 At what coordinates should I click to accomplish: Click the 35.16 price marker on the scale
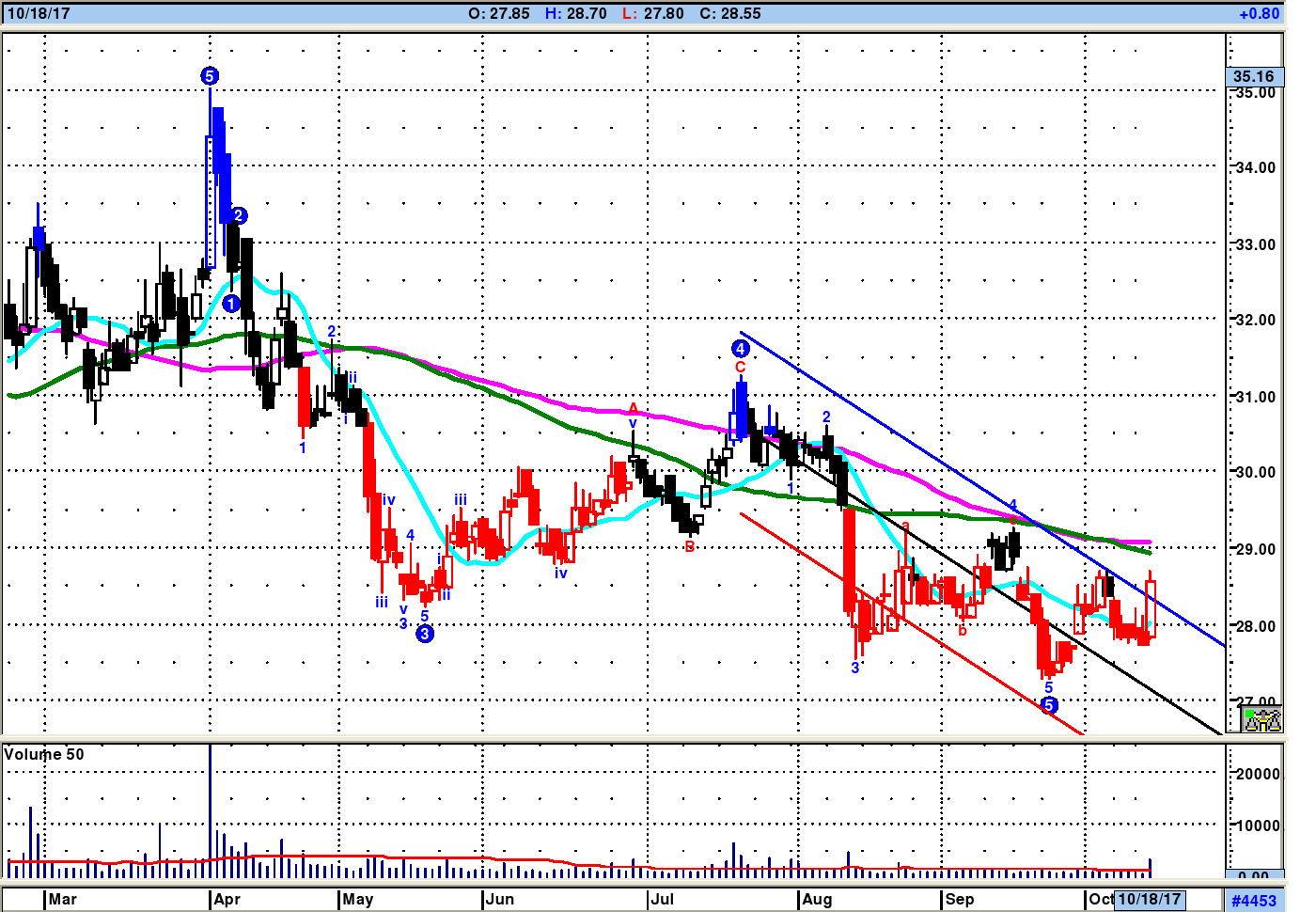(x=1254, y=76)
